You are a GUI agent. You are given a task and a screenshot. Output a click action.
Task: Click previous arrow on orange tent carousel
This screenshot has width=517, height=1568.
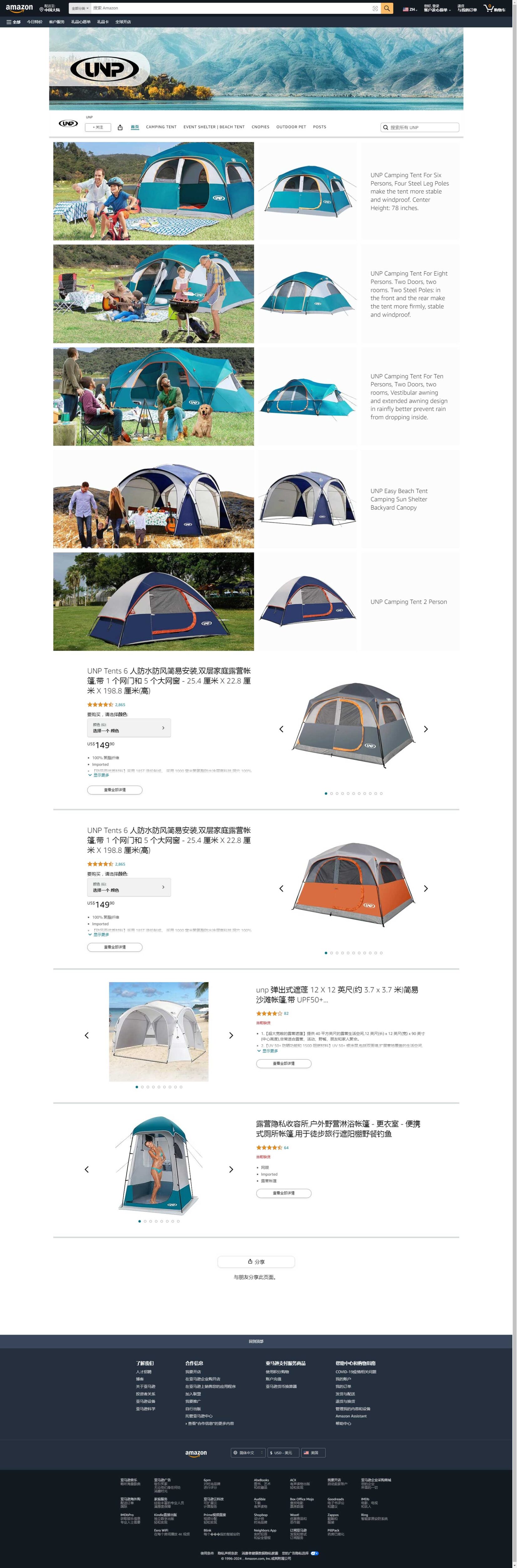281,888
